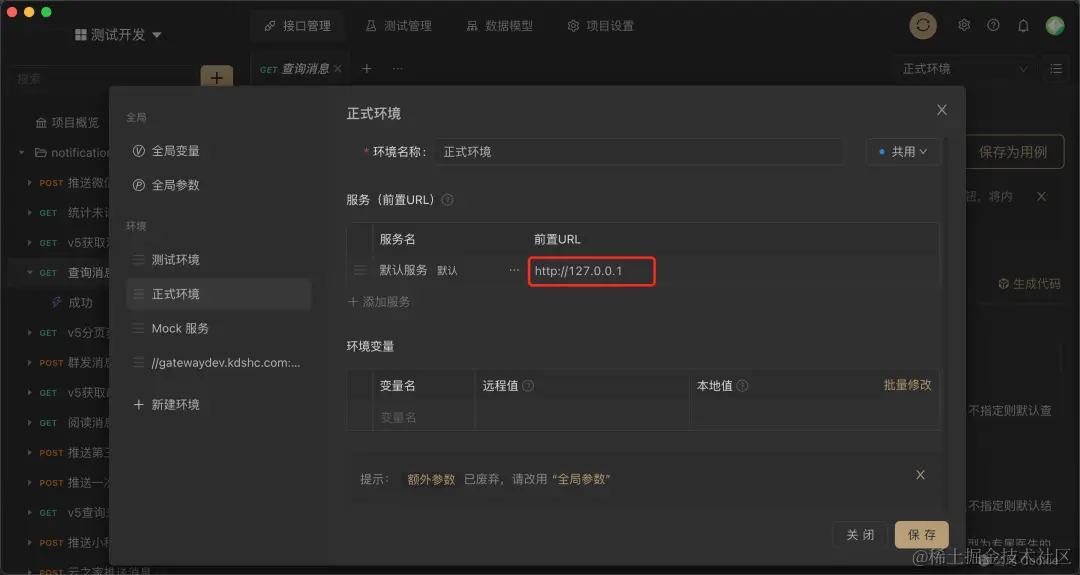
Task: Click the 前置URL http://127.0.0.1 field
Action: pos(592,271)
